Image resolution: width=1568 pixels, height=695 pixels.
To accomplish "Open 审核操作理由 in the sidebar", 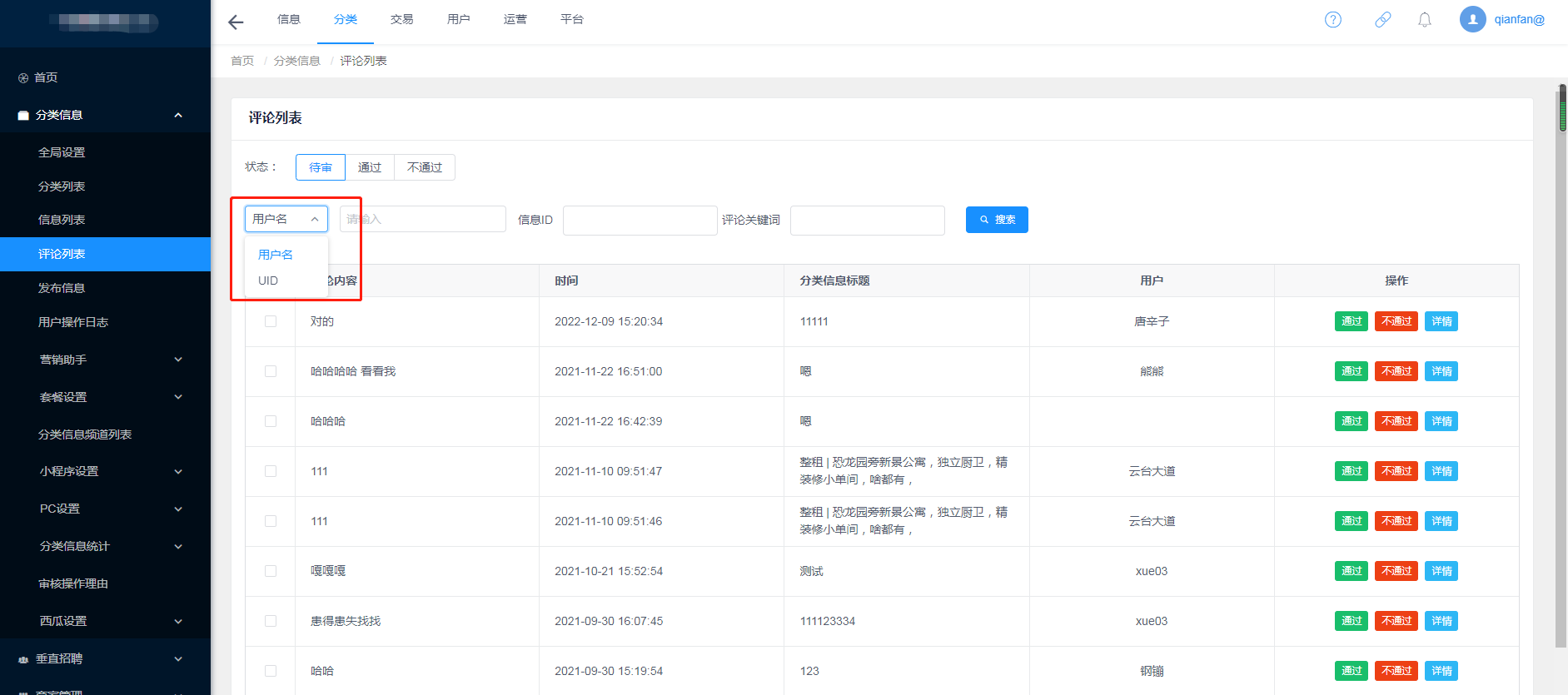I will point(73,583).
